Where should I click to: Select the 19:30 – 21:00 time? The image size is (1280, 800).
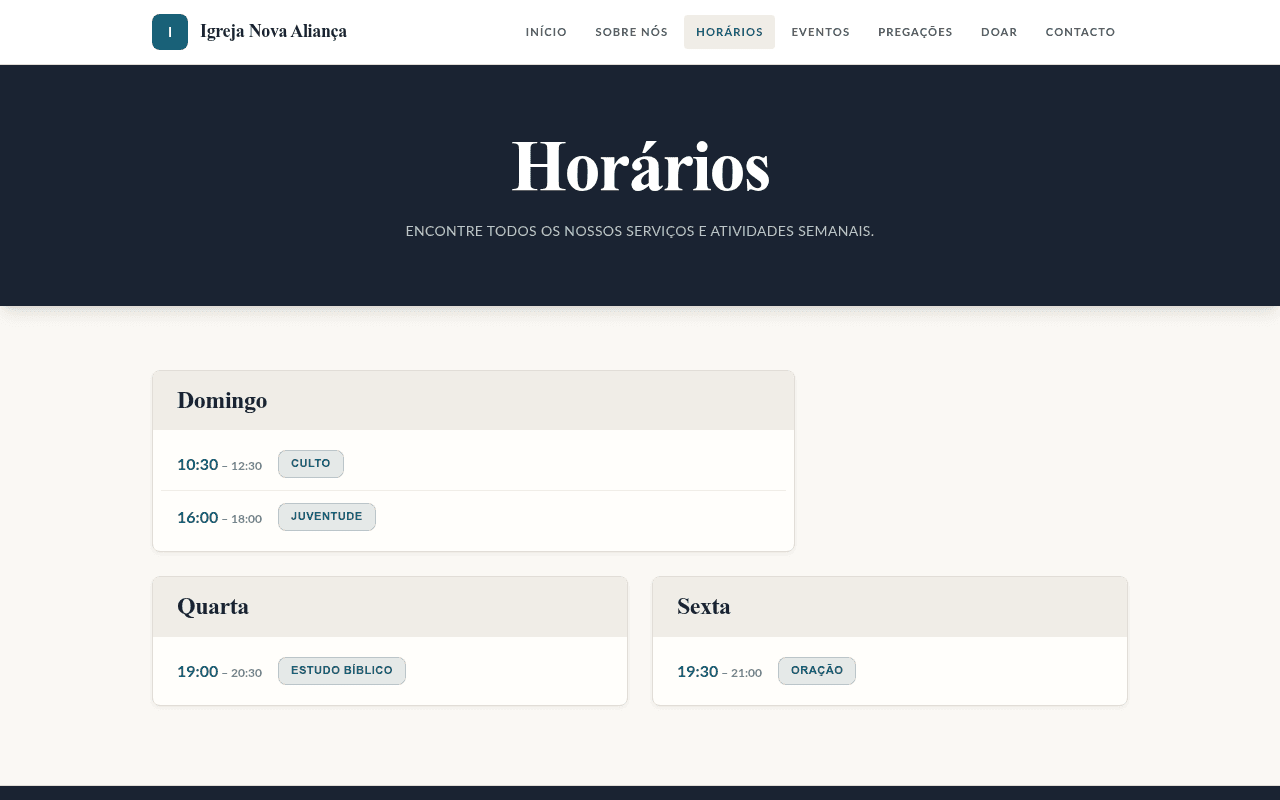pos(719,672)
